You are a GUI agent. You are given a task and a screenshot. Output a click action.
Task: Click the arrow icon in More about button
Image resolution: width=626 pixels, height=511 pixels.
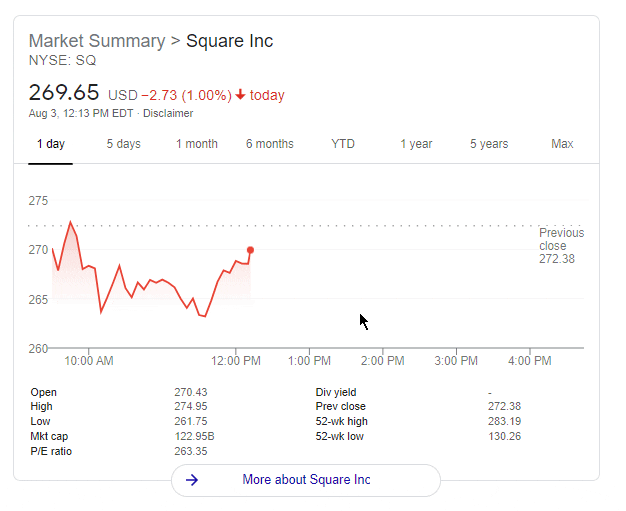coord(192,479)
